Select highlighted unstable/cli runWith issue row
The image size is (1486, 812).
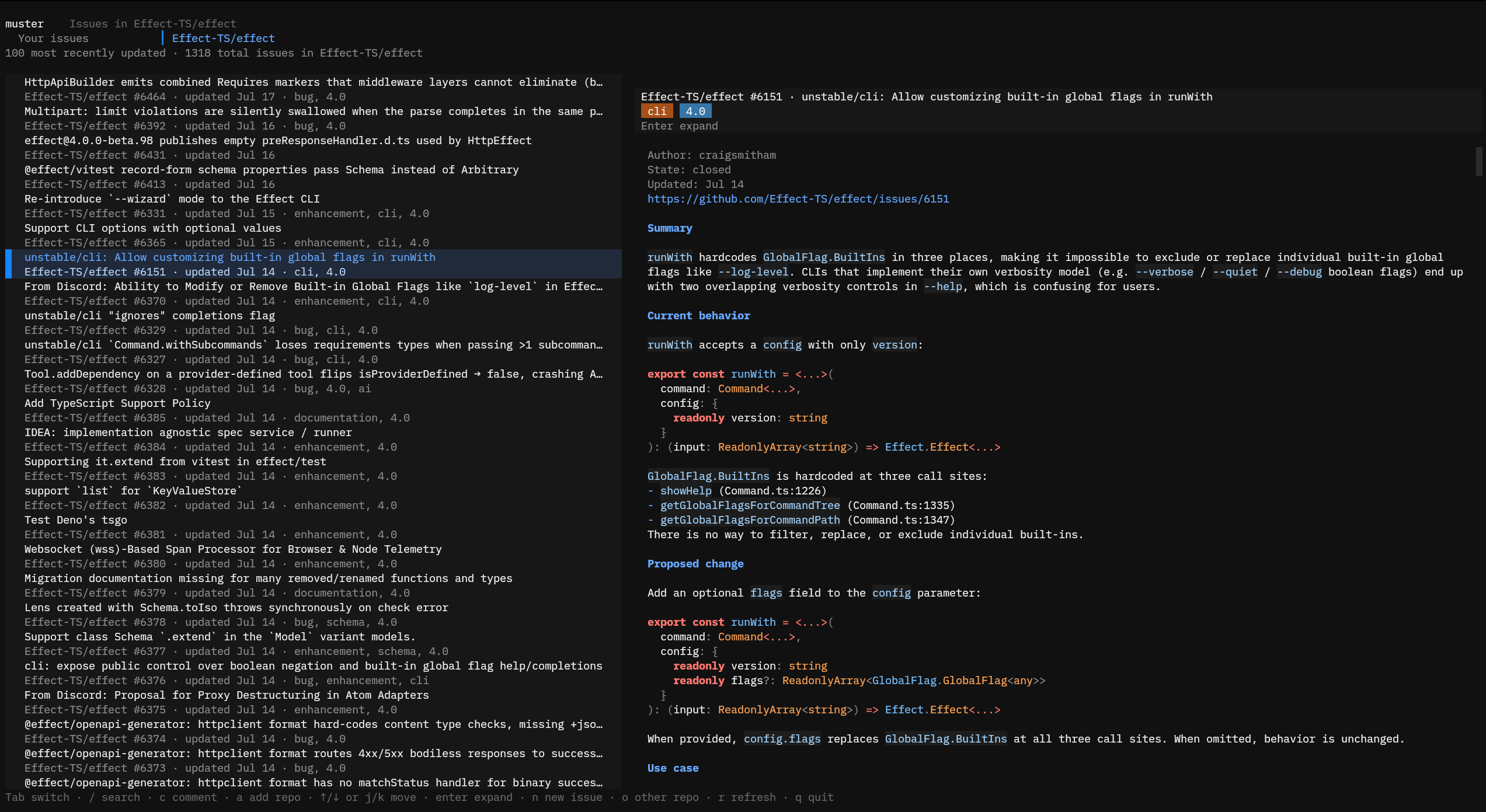314,264
